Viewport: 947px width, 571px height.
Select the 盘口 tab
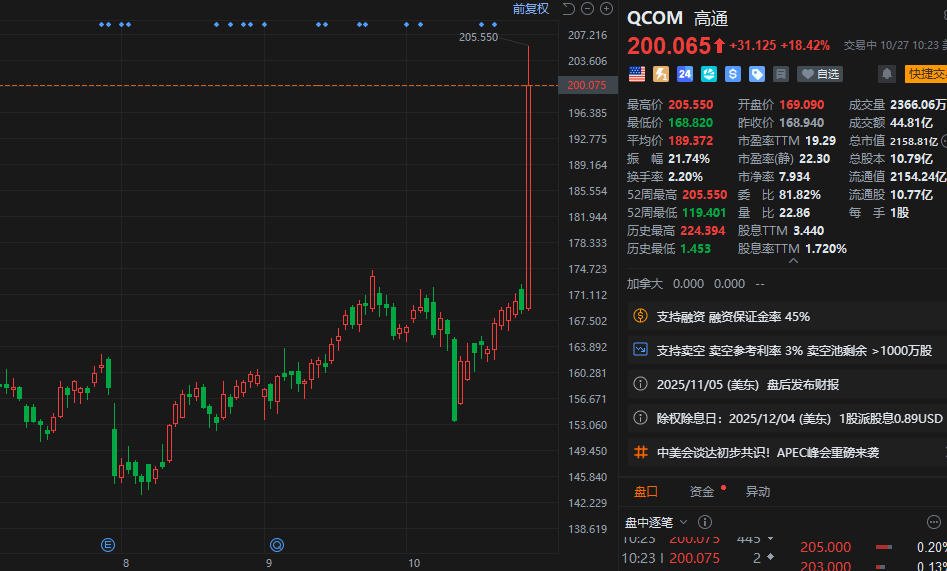pyautogui.click(x=646, y=491)
